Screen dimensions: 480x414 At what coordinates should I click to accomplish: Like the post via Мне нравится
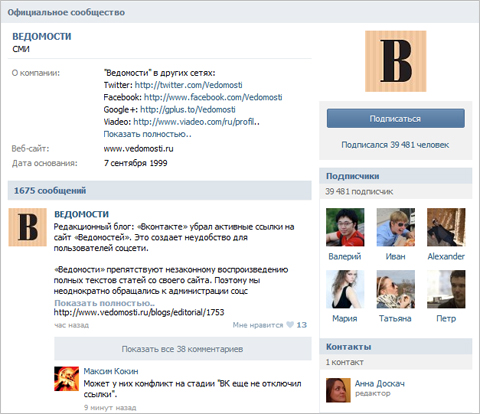pos(258,325)
